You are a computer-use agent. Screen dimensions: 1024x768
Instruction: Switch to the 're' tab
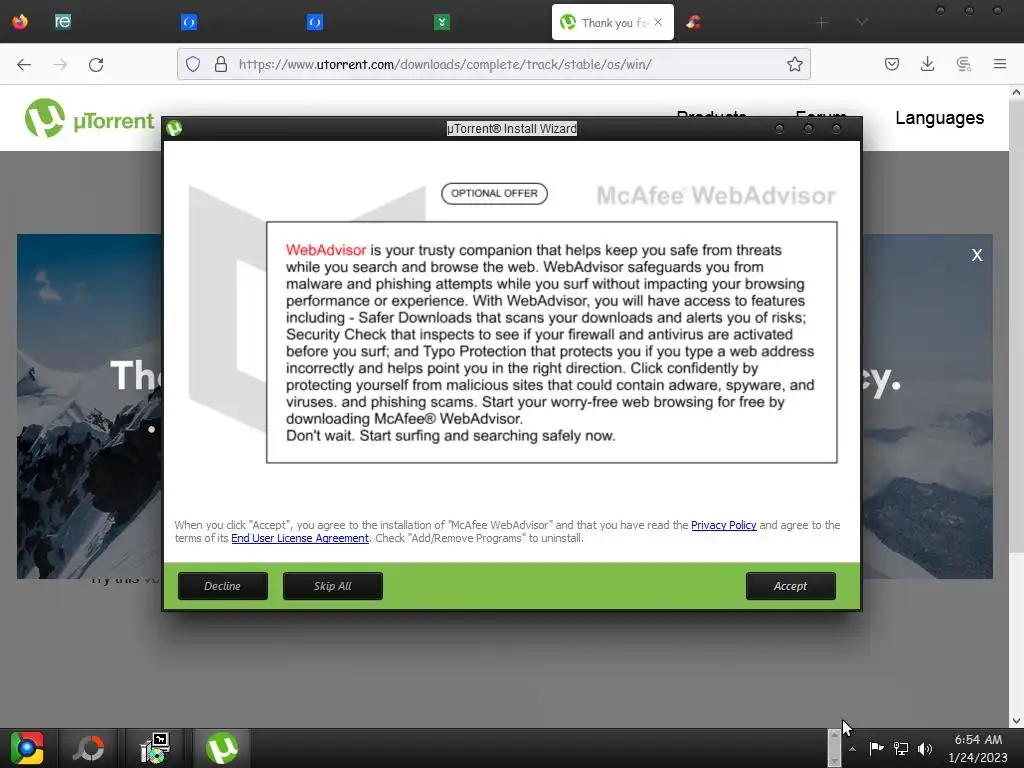(63, 22)
